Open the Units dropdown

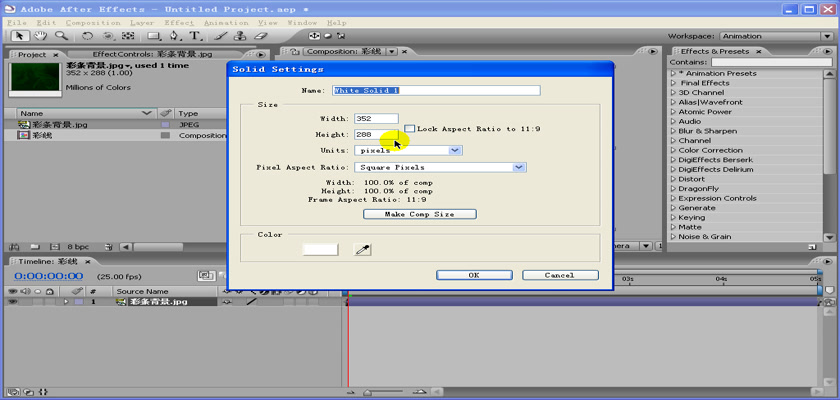point(455,150)
